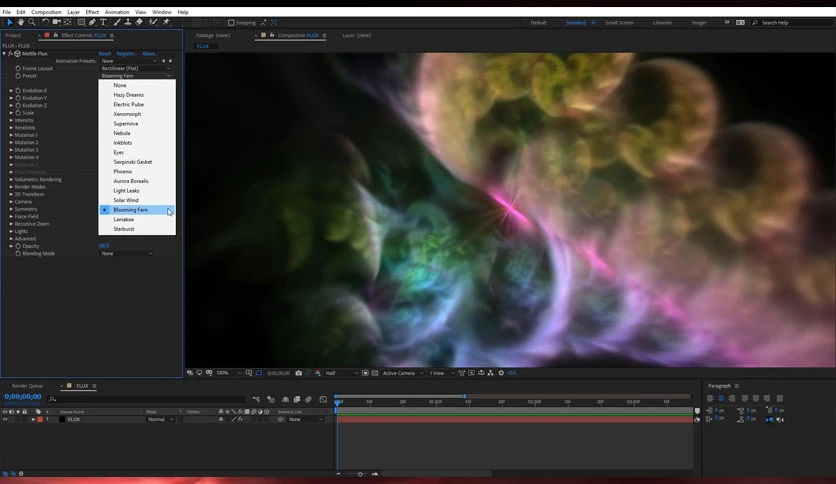Screen dimensions: 836x484
Task: Select the Type tool
Action: coord(103,22)
